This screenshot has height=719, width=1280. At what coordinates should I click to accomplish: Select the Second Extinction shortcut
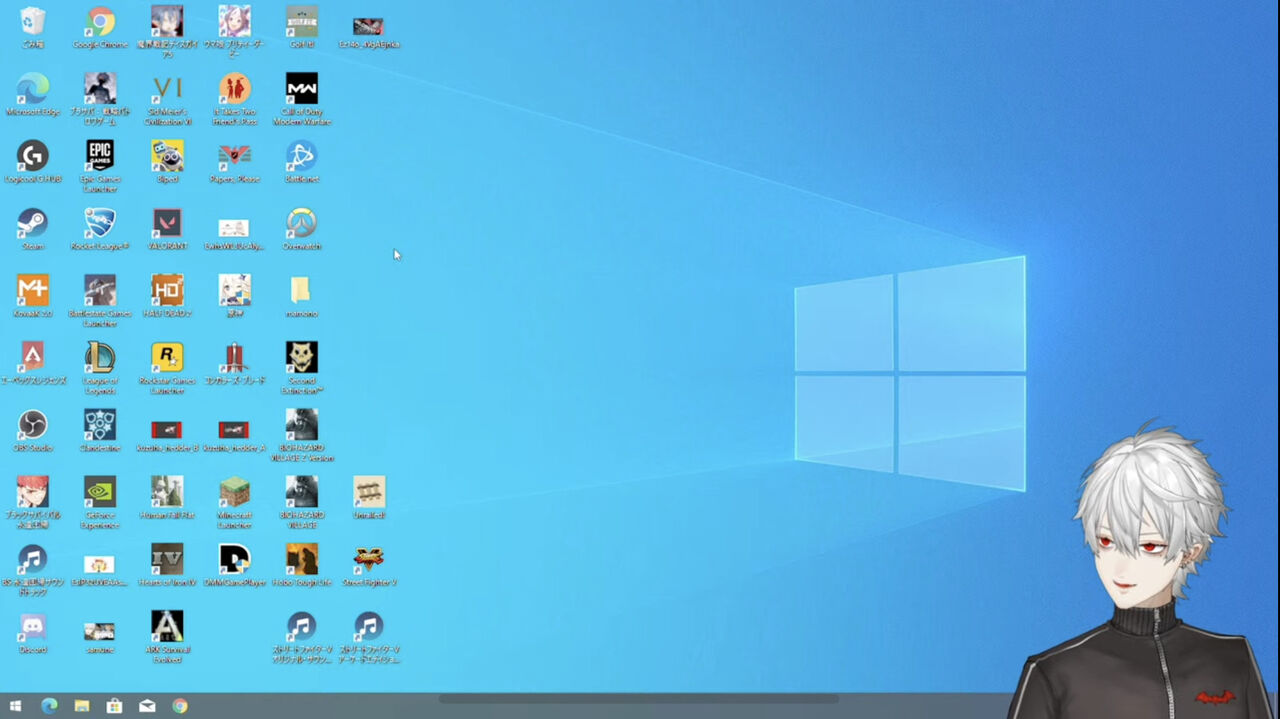tap(302, 357)
